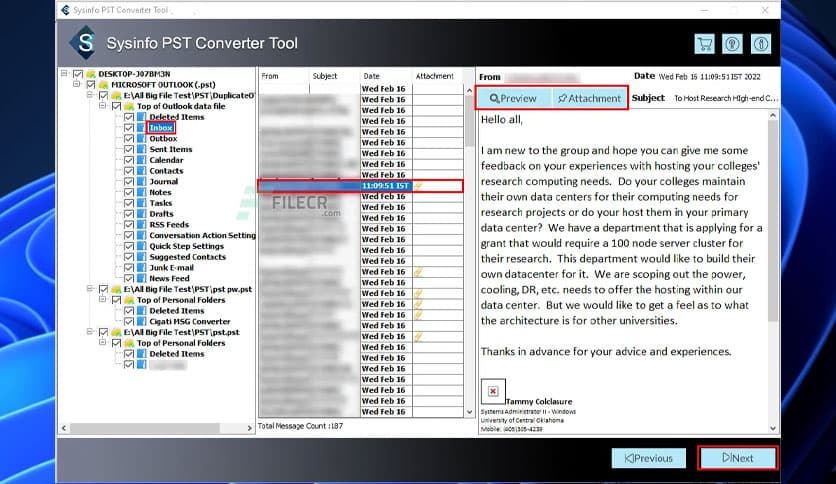Click the Total Message Count status text
The image size is (836, 484).
click(x=300, y=426)
